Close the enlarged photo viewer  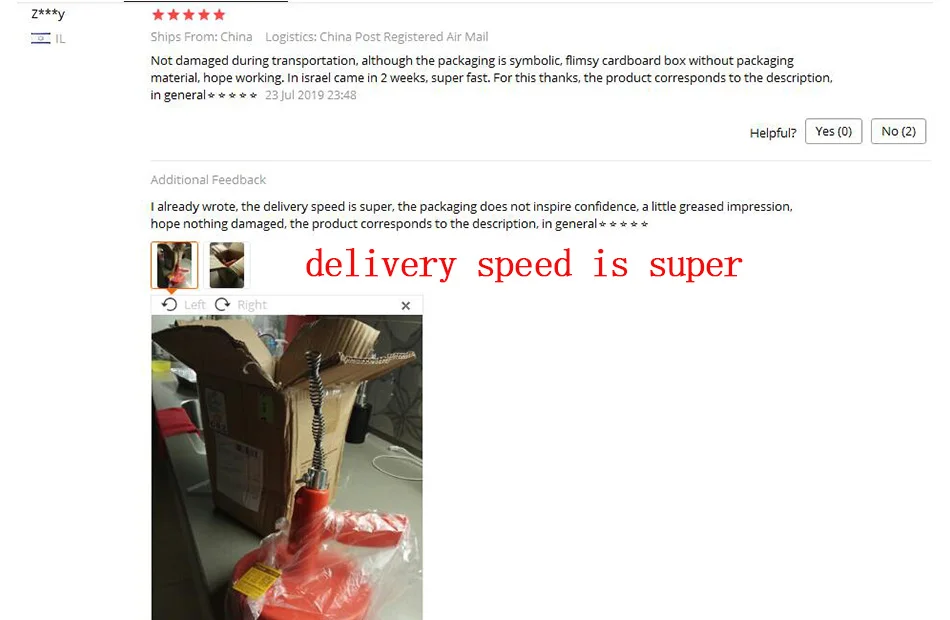coord(406,305)
